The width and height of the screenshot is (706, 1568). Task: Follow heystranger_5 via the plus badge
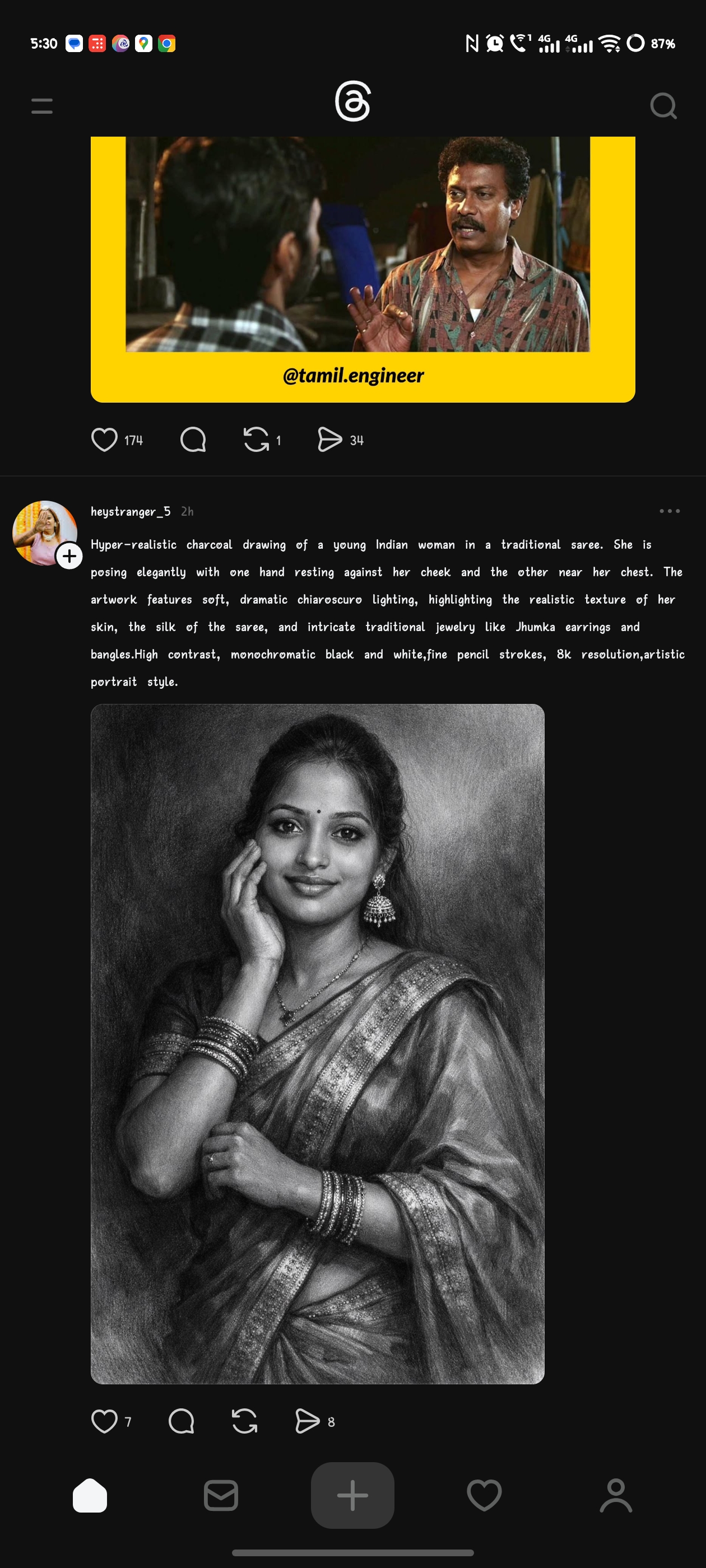point(69,556)
